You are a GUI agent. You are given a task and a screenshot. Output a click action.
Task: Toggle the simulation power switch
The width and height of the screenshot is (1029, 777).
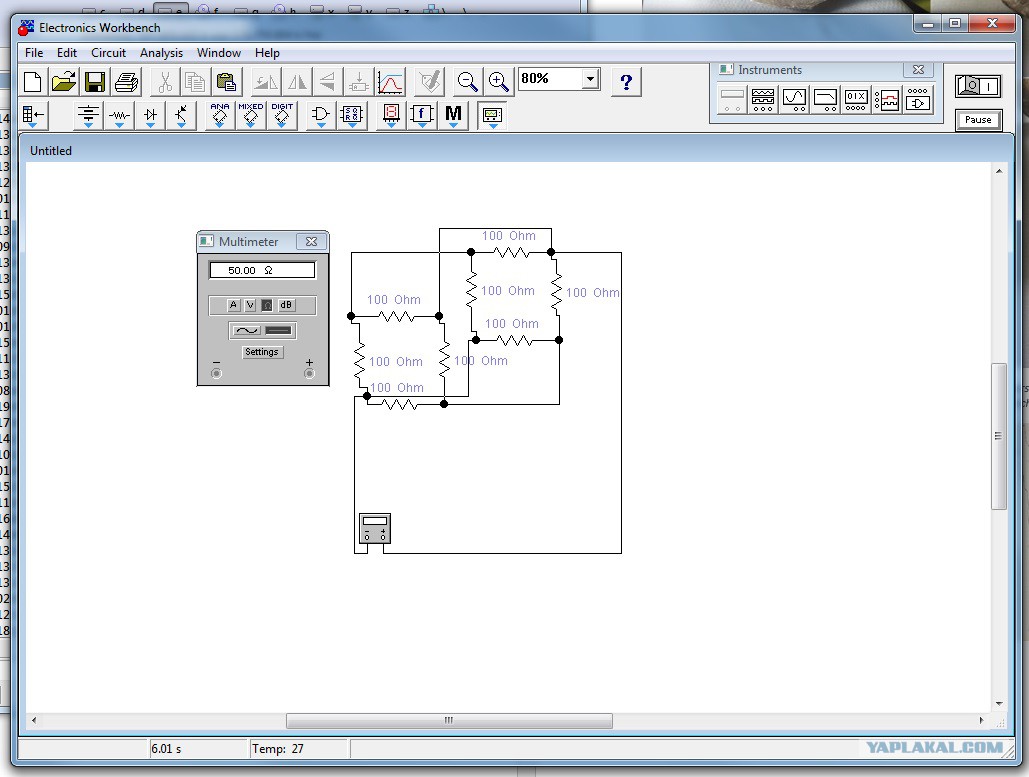click(x=978, y=86)
